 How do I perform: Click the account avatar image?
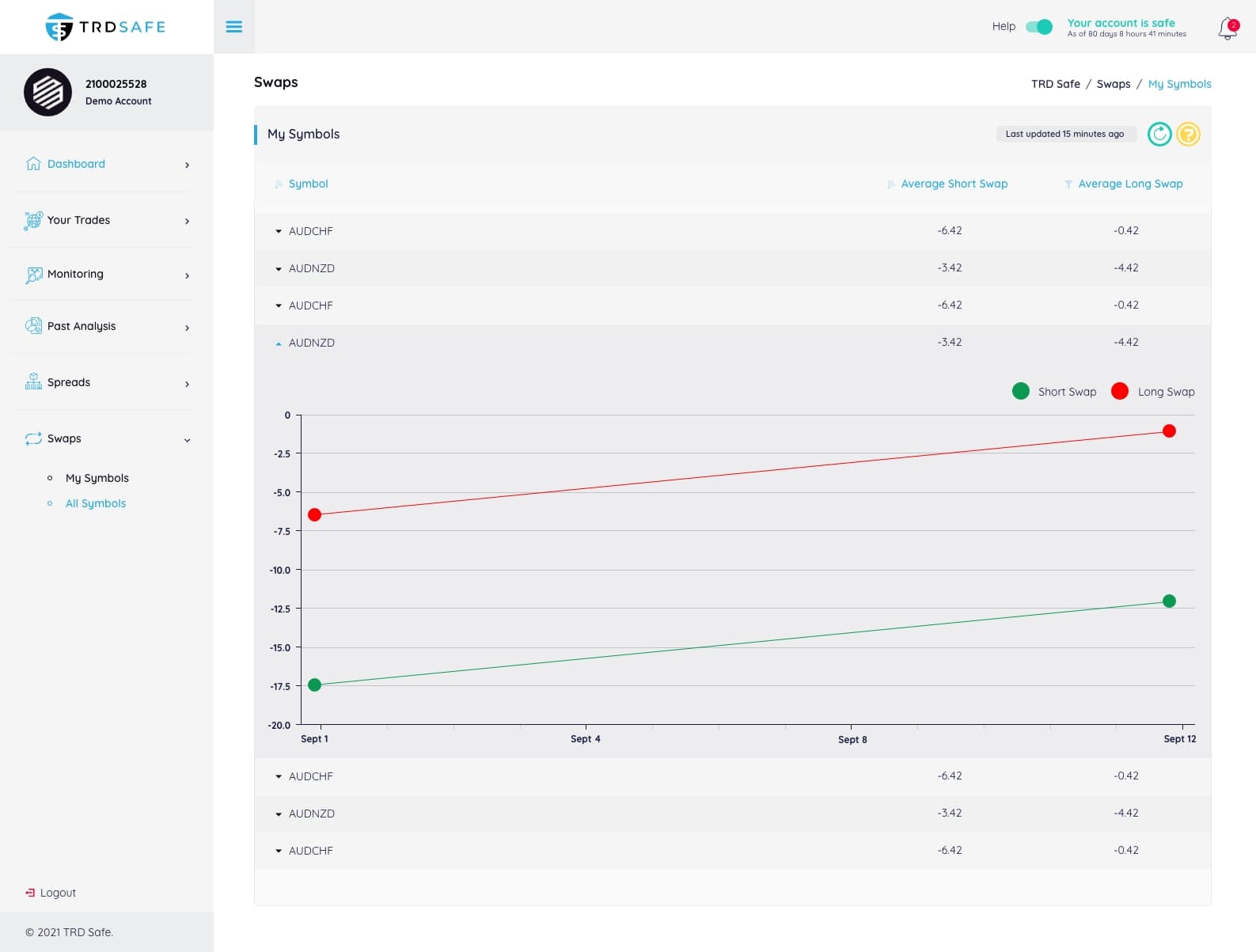pyautogui.click(x=47, y=92)
